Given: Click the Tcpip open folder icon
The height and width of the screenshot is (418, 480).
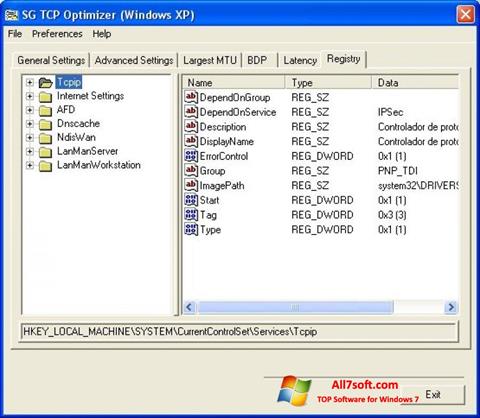Looking at the screenshot, I should point(45,82).
